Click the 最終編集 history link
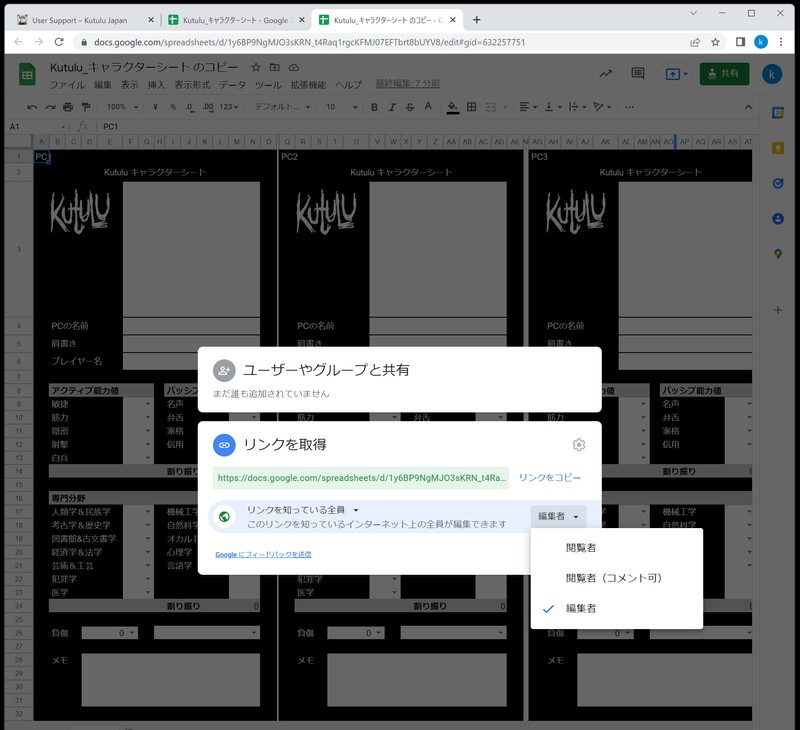The image size is (800, 730). [x=407, y=83]
